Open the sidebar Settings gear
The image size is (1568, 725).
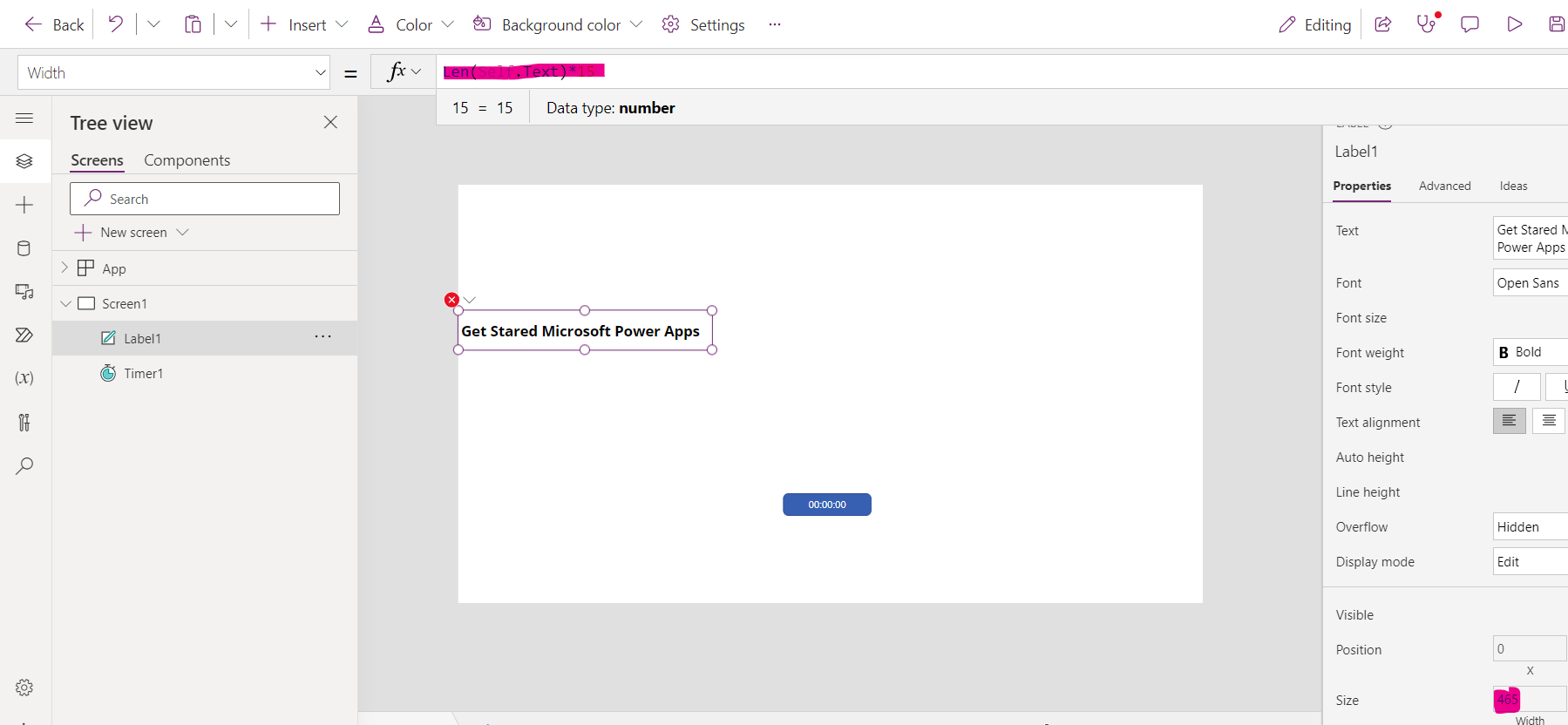click(x=24, y=688)
